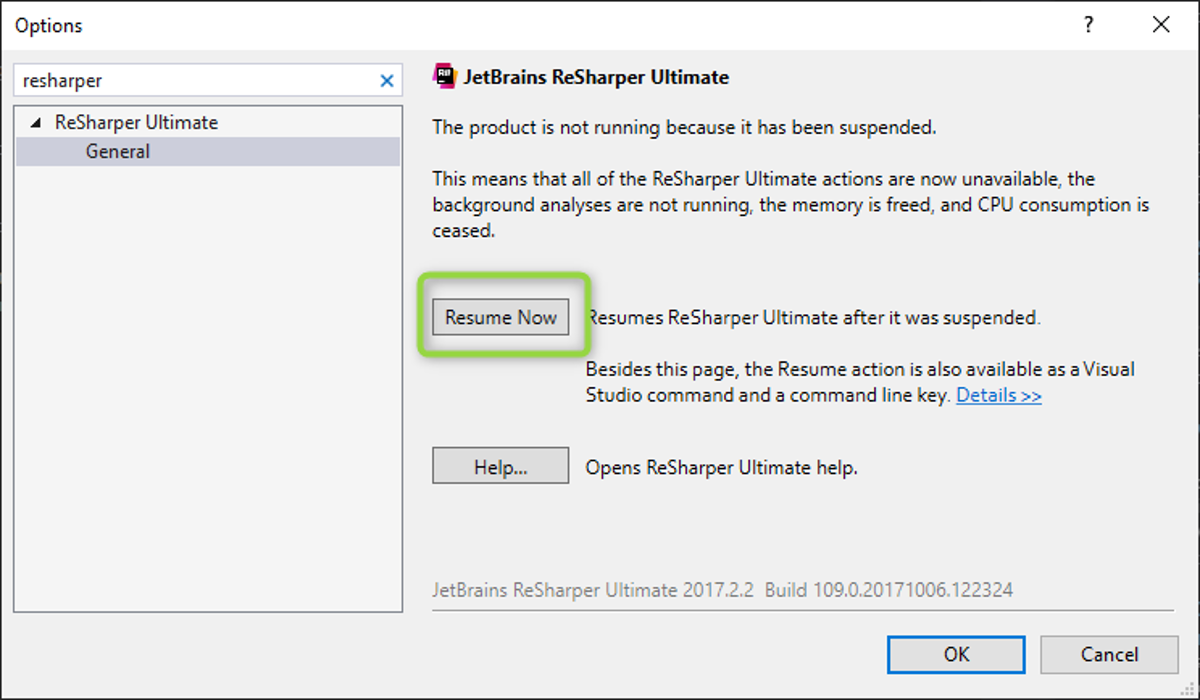Viewport: 1200px width, 700px height.
Task: Click the JetBrains ReSharper logo icon
Action: (444, 77)
